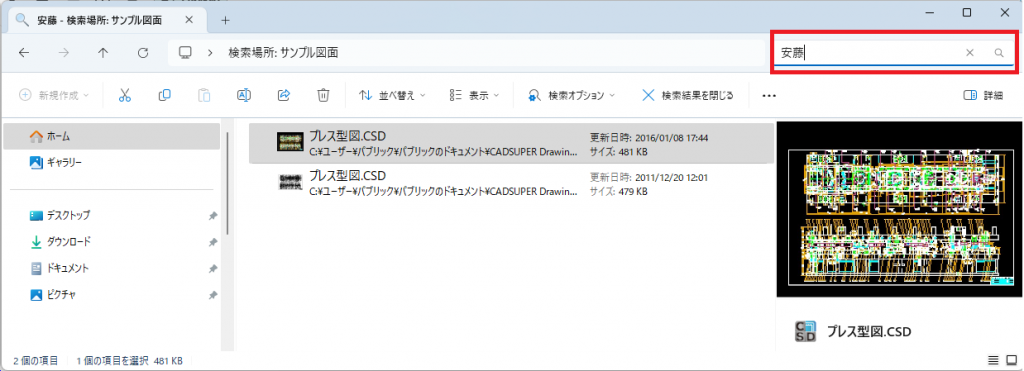Close search with 検索結果を閉じる
The image size is (1024, 371).
[x=688, y=95]
